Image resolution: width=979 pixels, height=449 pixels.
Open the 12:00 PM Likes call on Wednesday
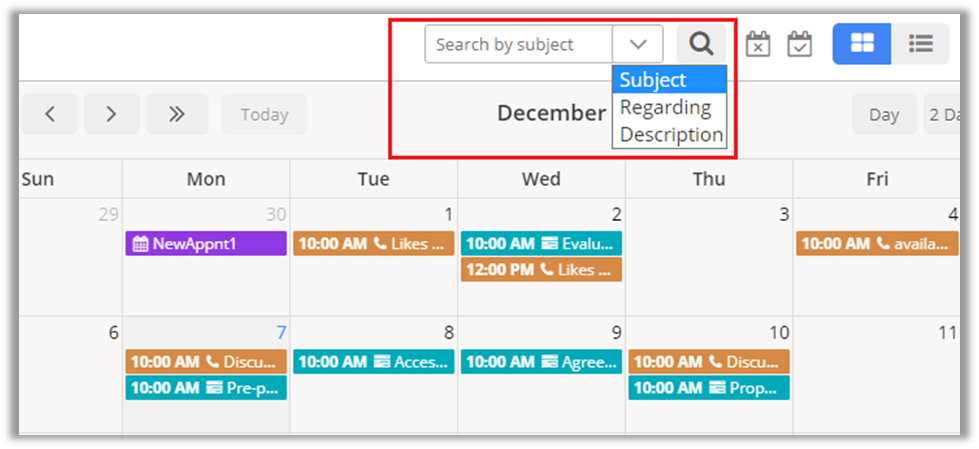pyautogui.click(x=541, y=269)
